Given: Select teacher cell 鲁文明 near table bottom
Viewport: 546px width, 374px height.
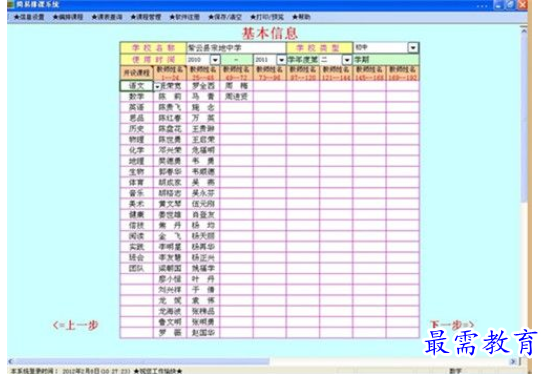Looking at the screenshot, I should (170, 322).
